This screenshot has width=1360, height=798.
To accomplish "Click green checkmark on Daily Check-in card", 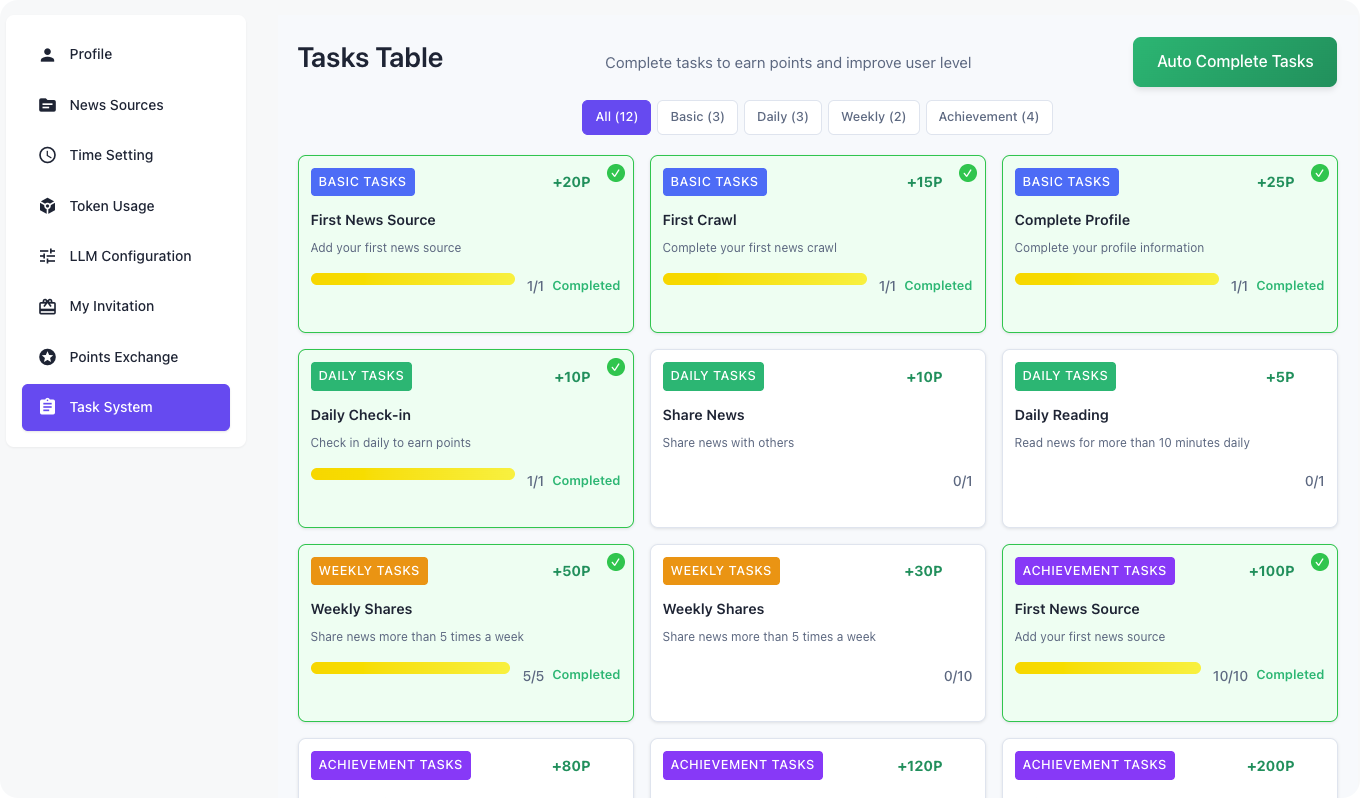I will tap(616, 367).
